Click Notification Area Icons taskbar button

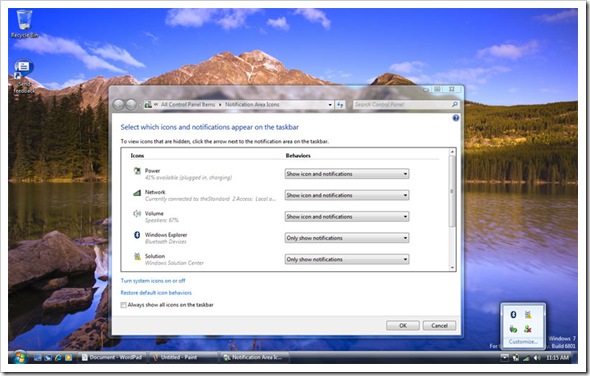coord(254,357)
